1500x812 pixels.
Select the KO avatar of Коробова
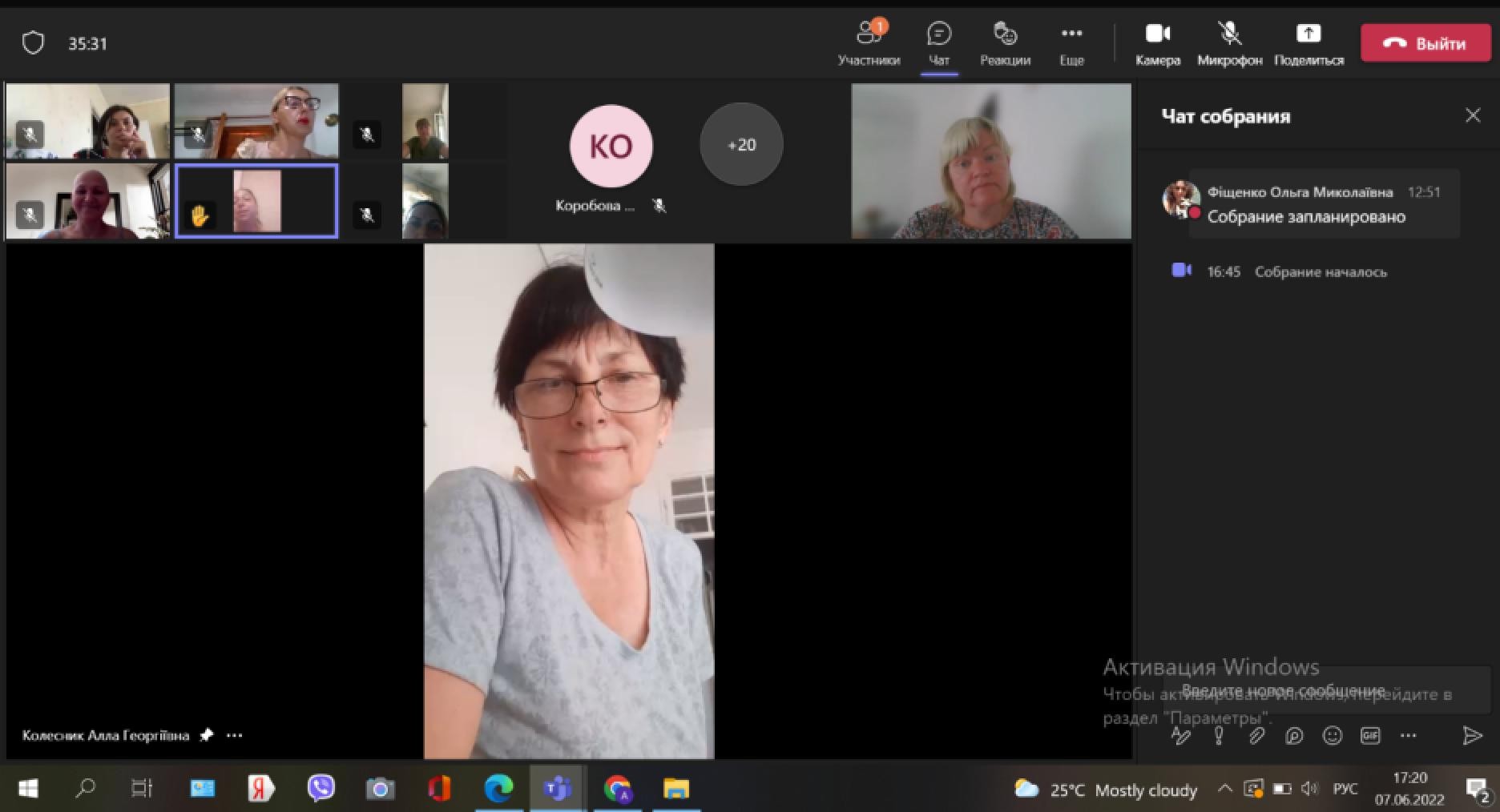pos(611,147)
